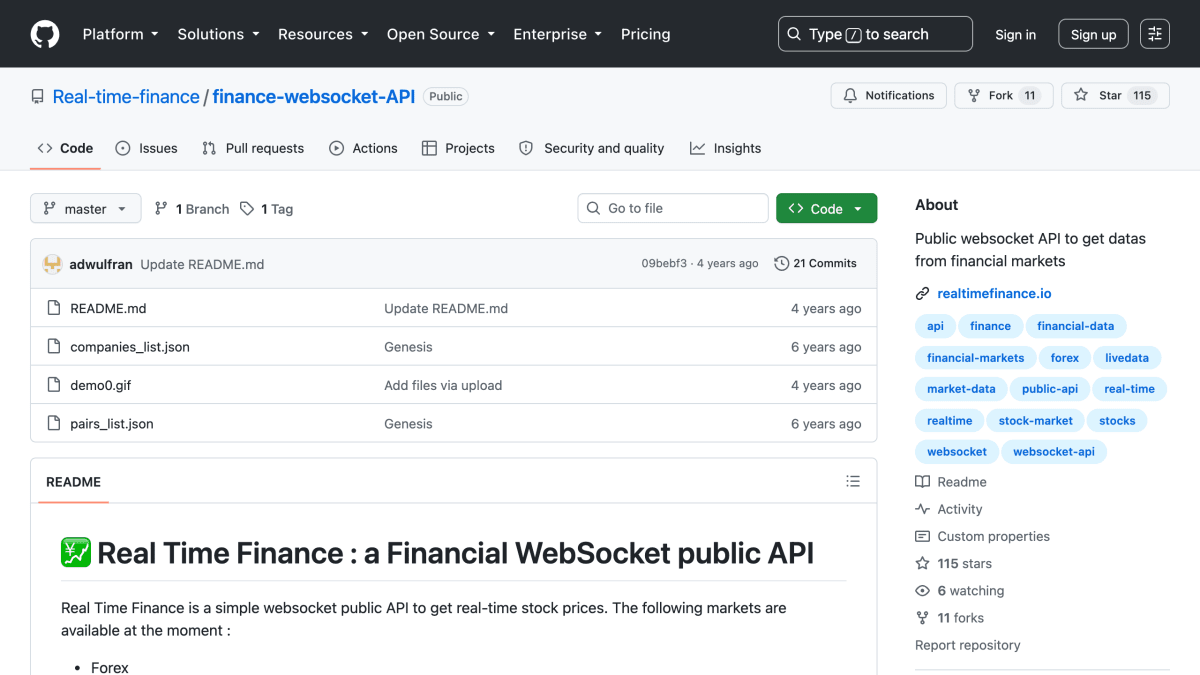Open the master branch selector

(x=85, y=209)
